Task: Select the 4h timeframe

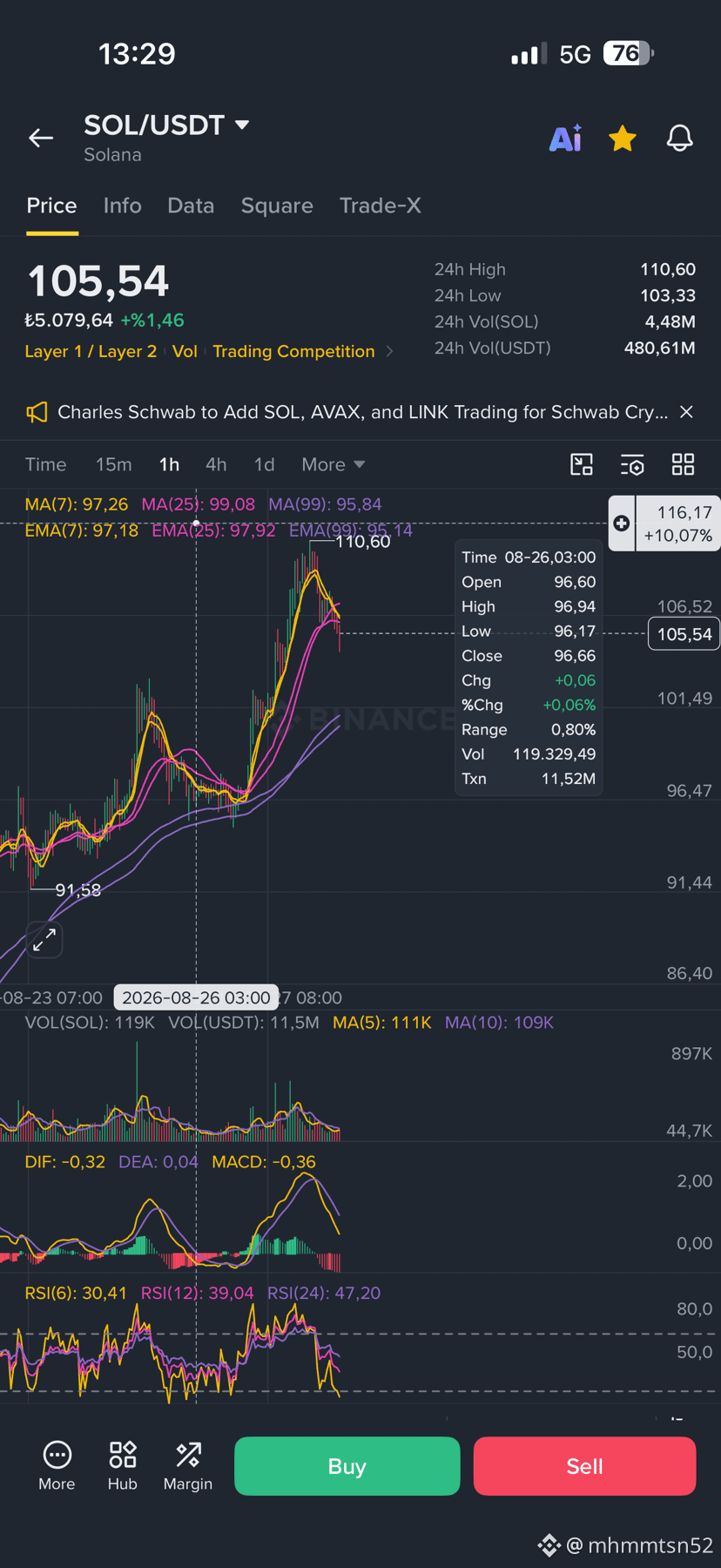Action: pos(216,464)
